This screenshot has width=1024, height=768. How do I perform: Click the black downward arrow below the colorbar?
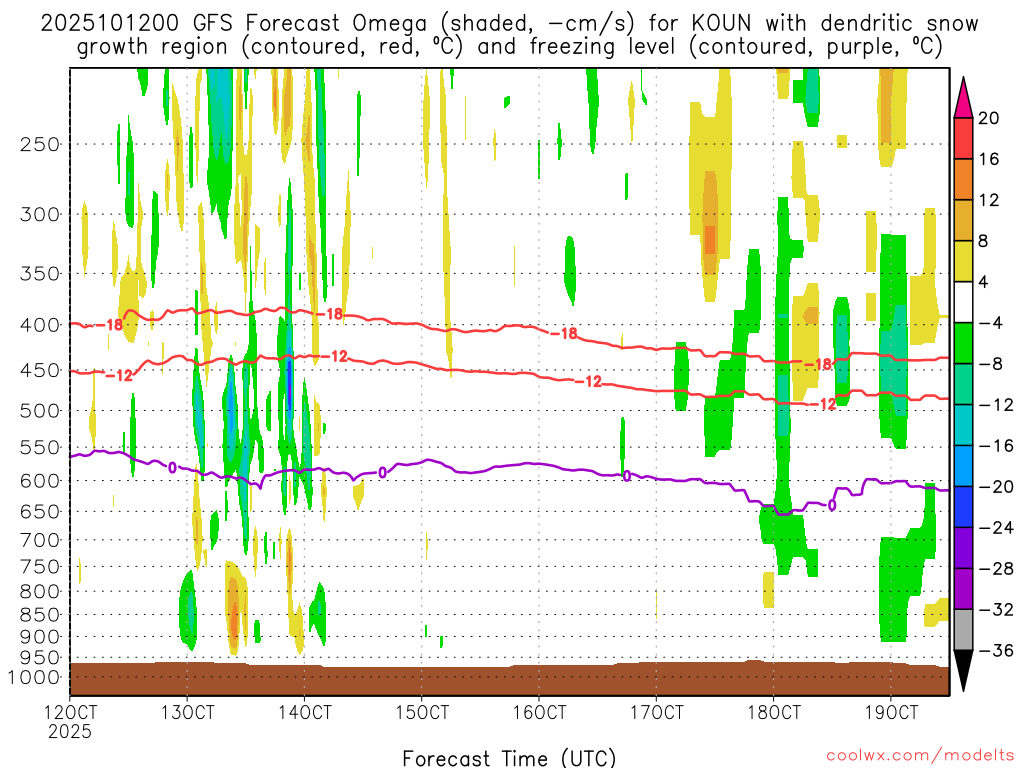point(963,671)
